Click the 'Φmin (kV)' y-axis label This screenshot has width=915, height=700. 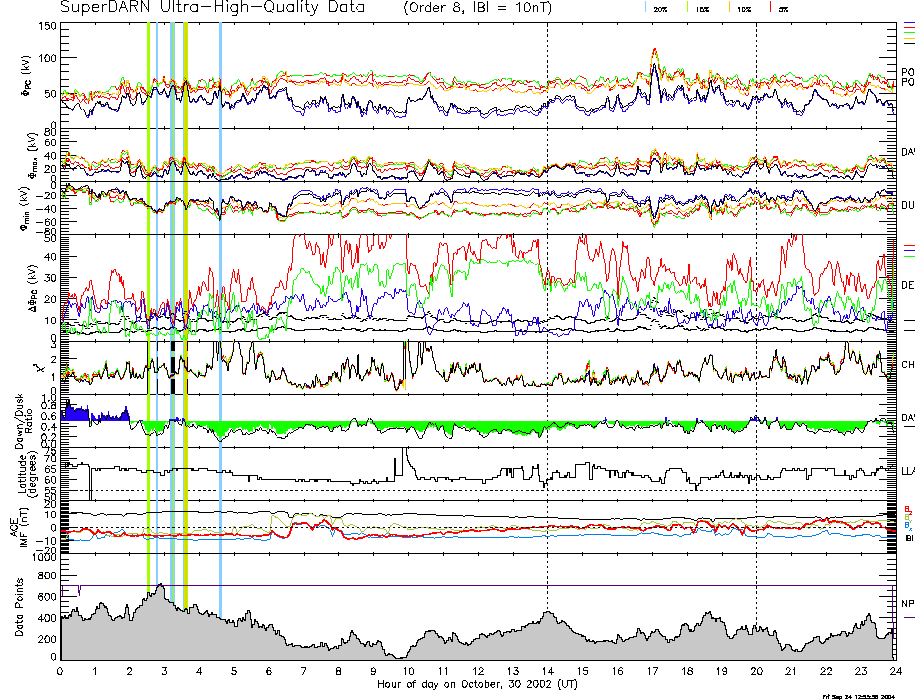(26, 208)
